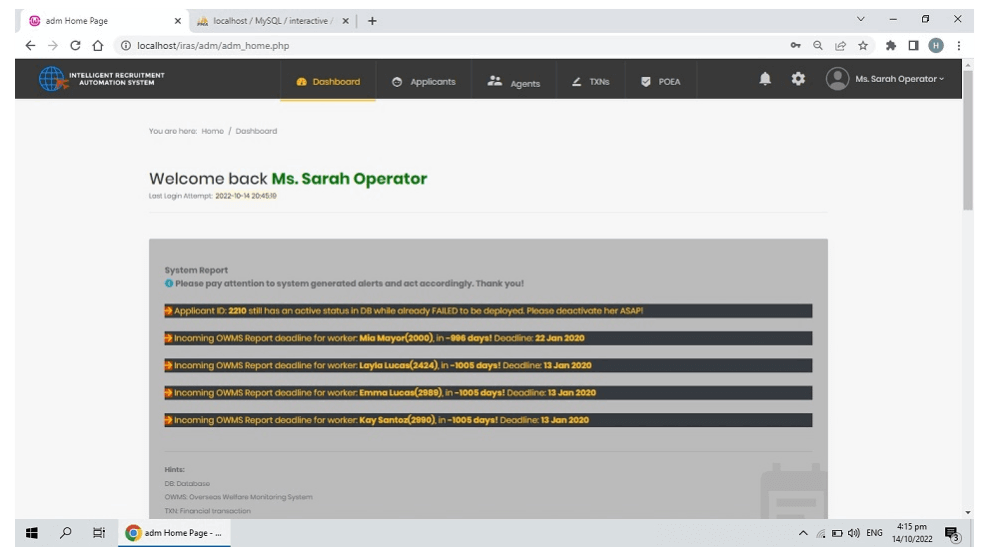Click the browser home icon
Viewport: 990px width, 555px height.
(98, 45)
